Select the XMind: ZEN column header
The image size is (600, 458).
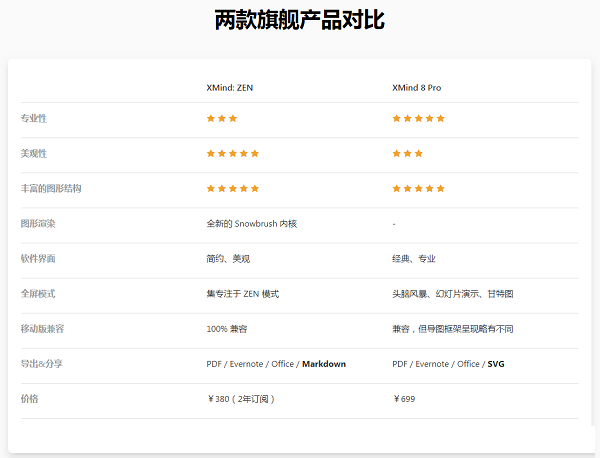click(230, 88)
